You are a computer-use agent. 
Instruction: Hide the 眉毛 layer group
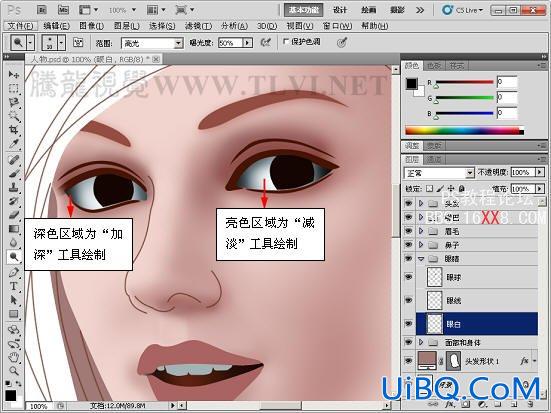(408, 231)
